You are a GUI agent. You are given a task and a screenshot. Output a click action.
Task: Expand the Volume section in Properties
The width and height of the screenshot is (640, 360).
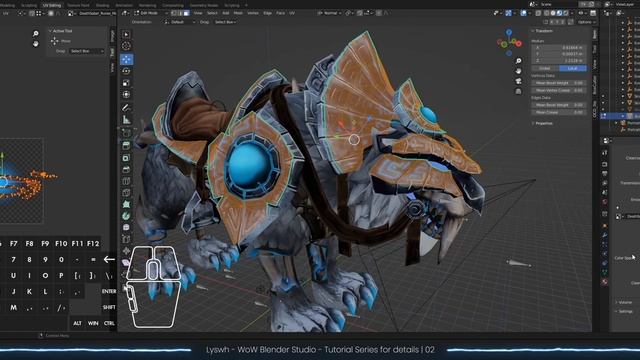click(x=624, y=302)
